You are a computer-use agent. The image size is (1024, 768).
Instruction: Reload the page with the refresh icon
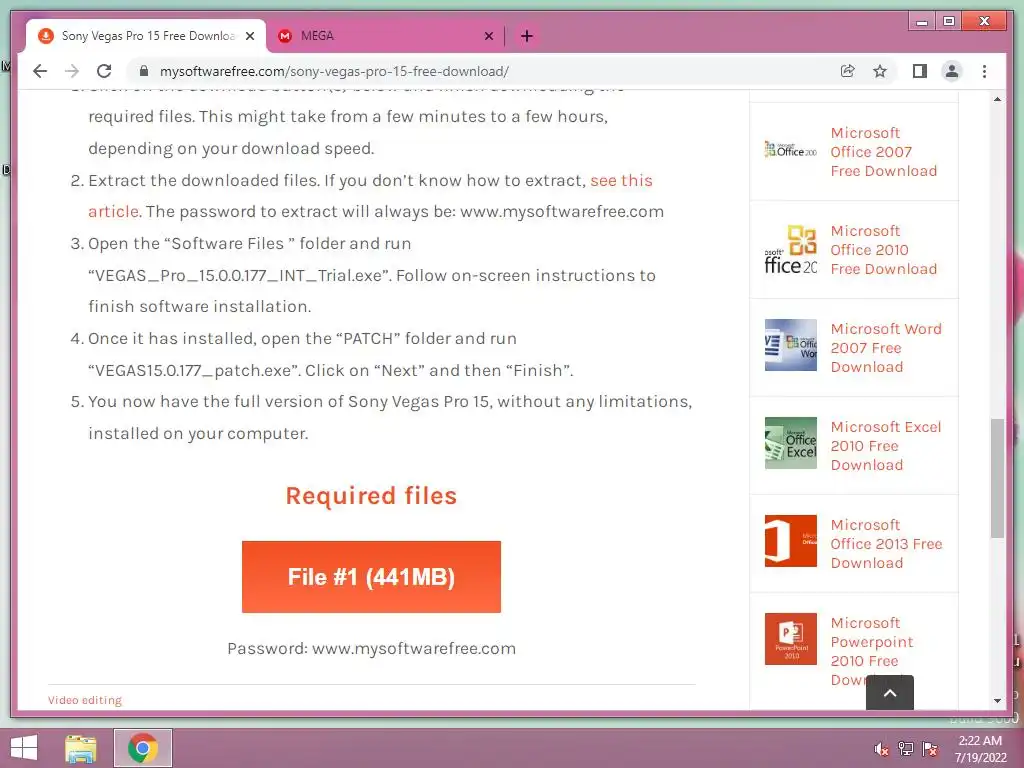tap(104, 71)
